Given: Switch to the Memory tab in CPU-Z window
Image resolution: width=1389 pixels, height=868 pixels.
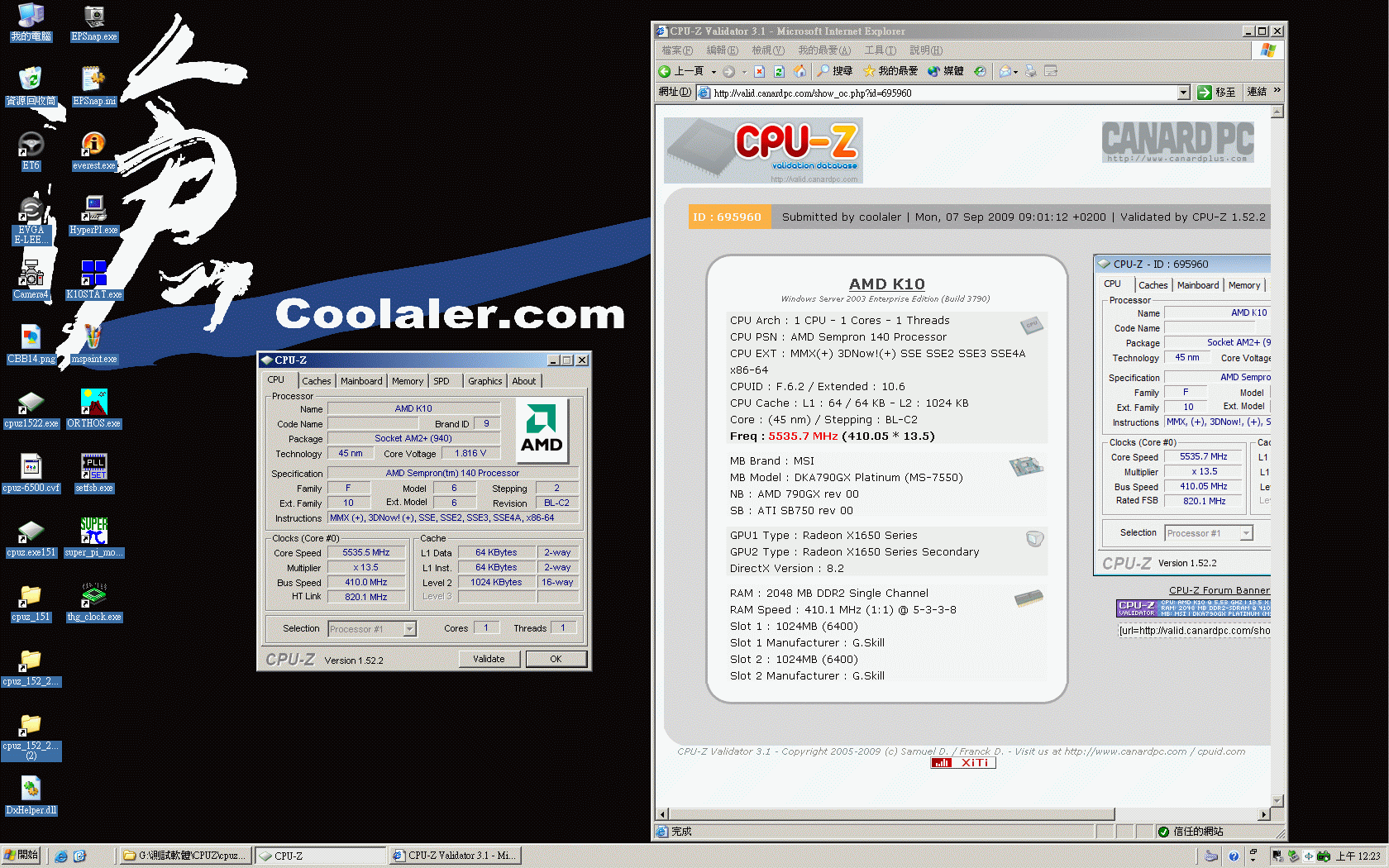Looking at the screenshot, I should (408, 381).
